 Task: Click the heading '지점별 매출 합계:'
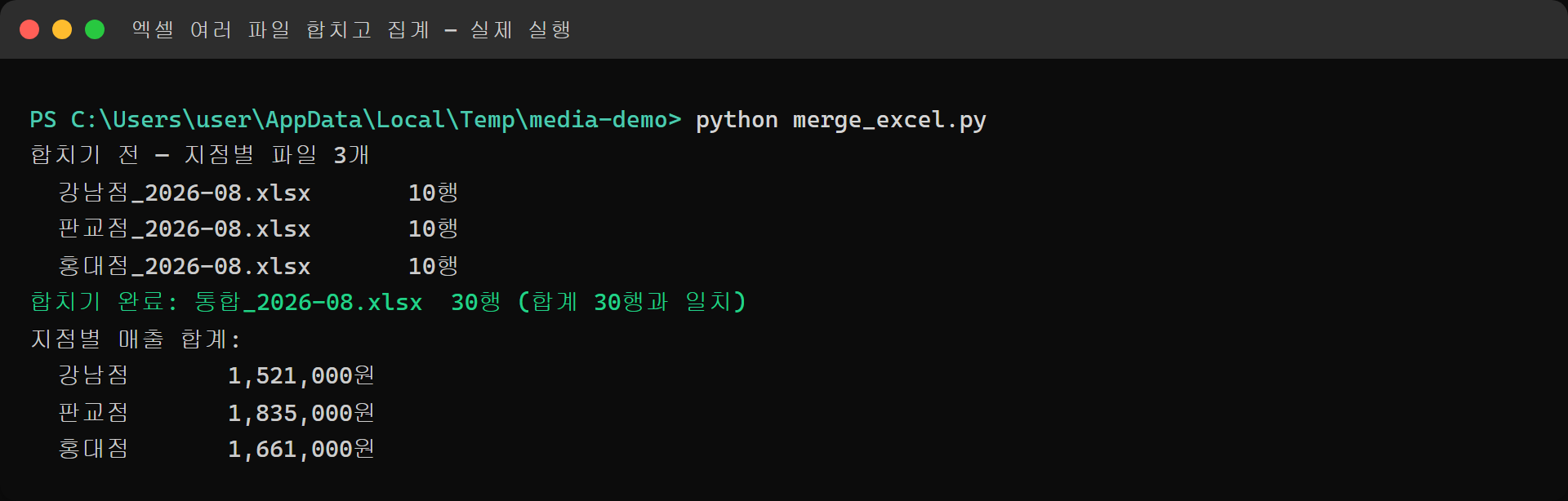(136, 339)
